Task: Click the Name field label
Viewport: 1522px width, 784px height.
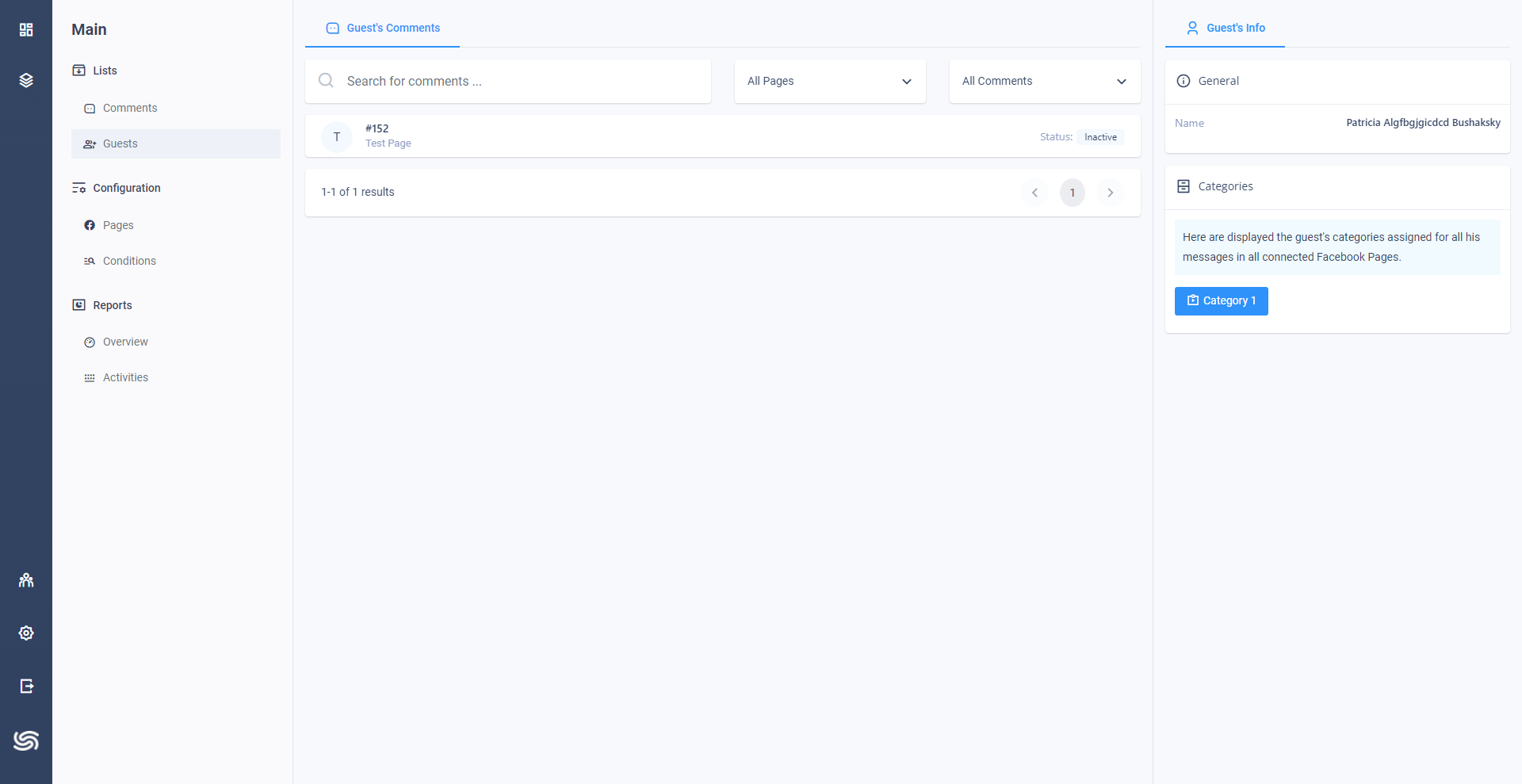Action: [x=1189, y=123]
